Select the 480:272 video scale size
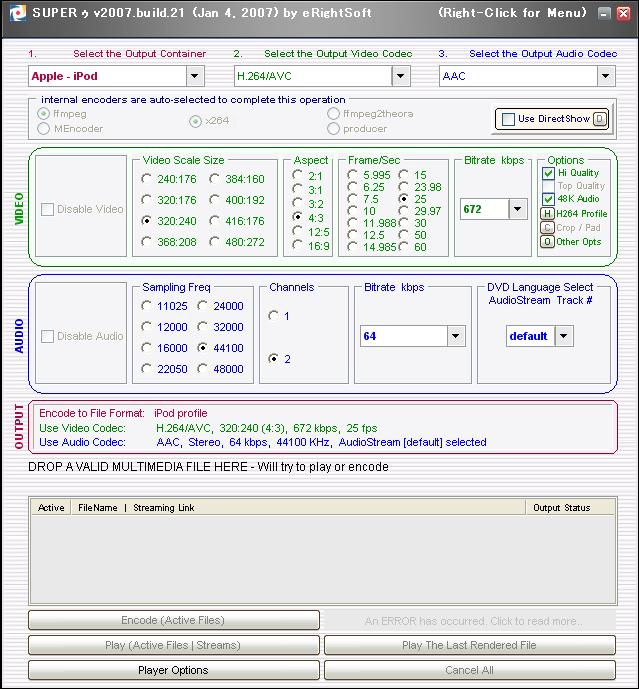This screenshot has height=689, width=639. point(214,242)
